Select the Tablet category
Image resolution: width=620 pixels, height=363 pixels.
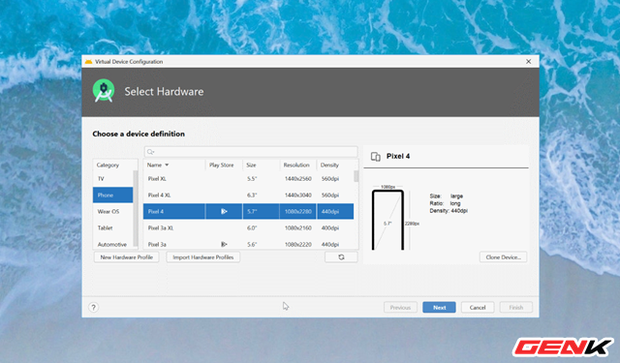click(113, 228)
